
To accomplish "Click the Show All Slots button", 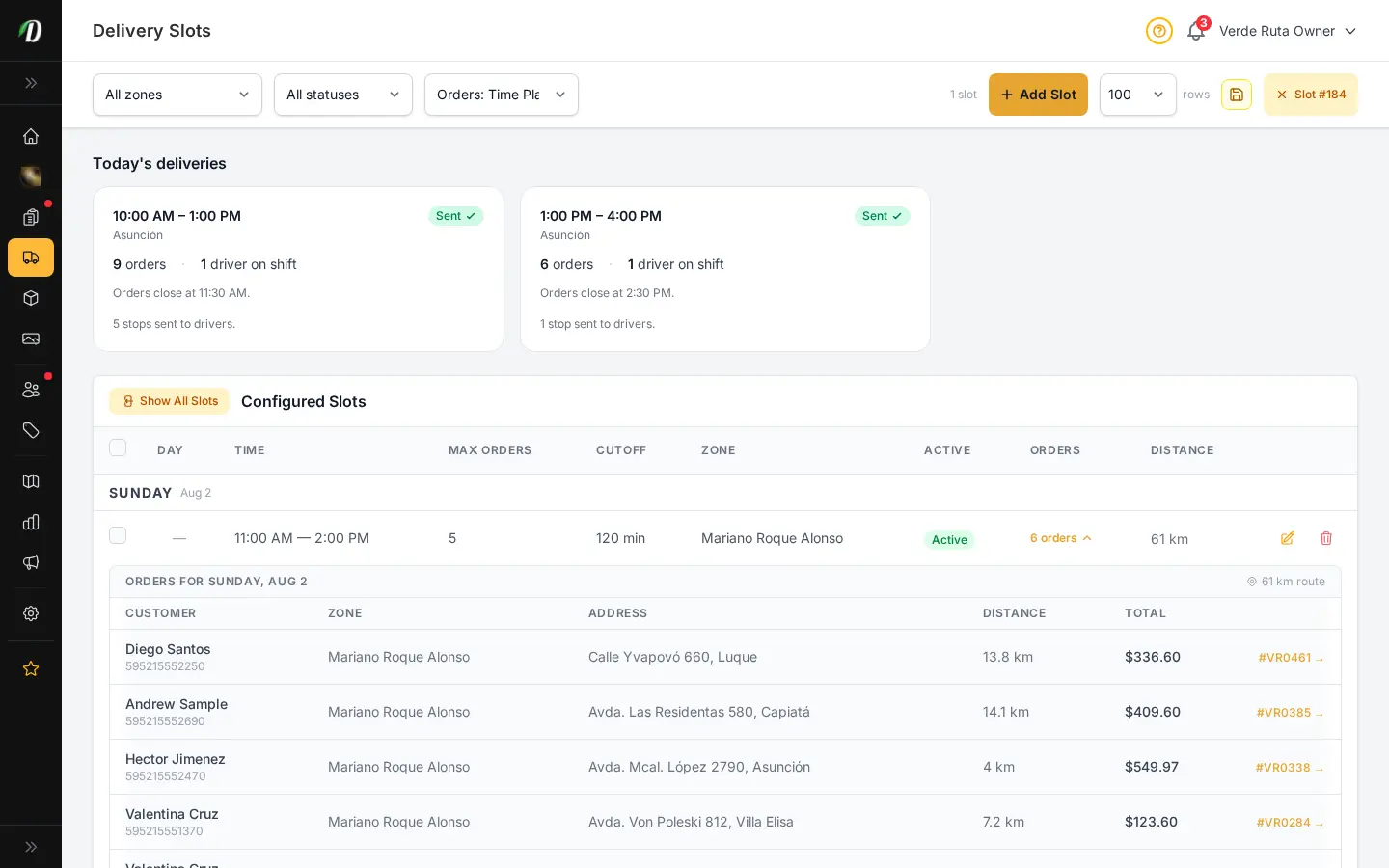I will click(x=169, y=401).
